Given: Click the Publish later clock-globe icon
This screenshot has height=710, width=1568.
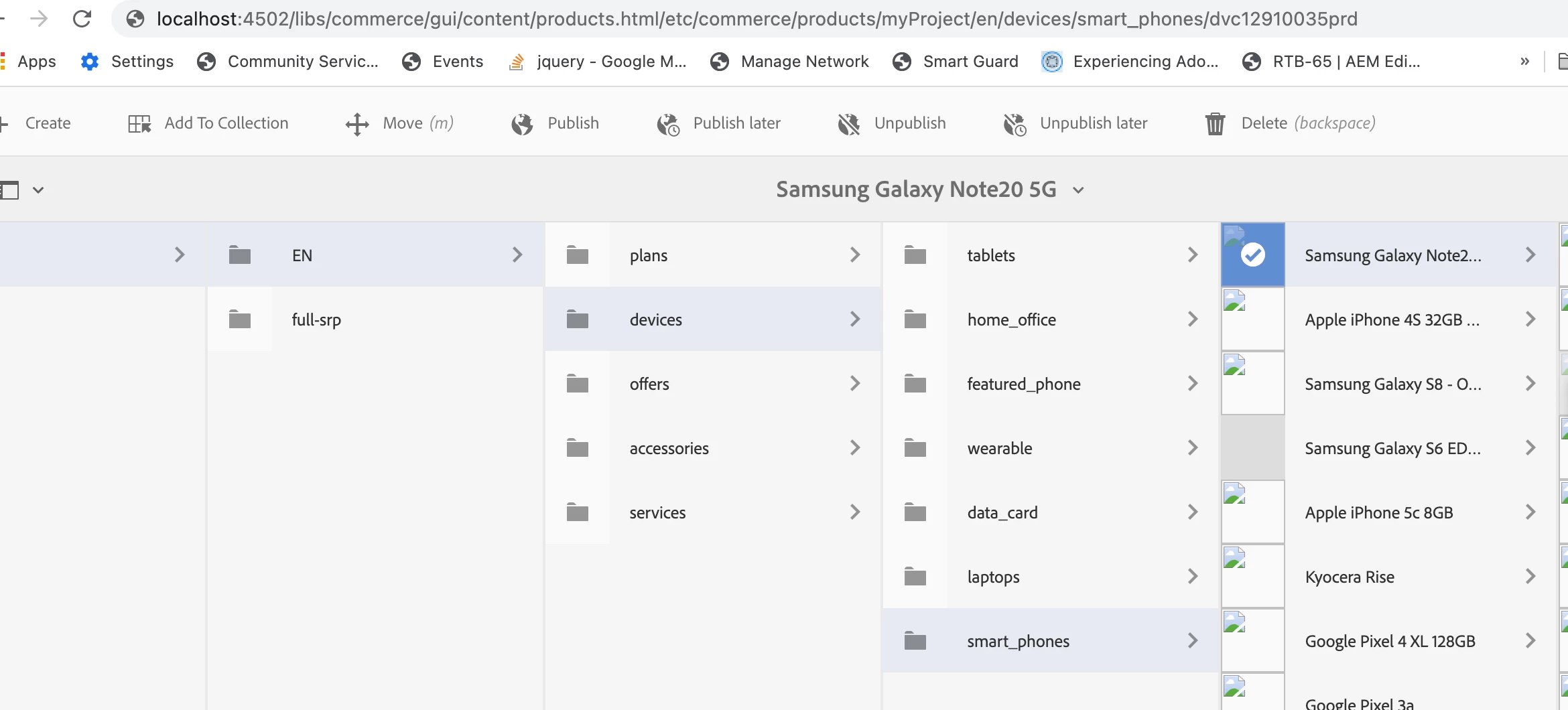Looking at the screenshot, I should tap(668, 124).
